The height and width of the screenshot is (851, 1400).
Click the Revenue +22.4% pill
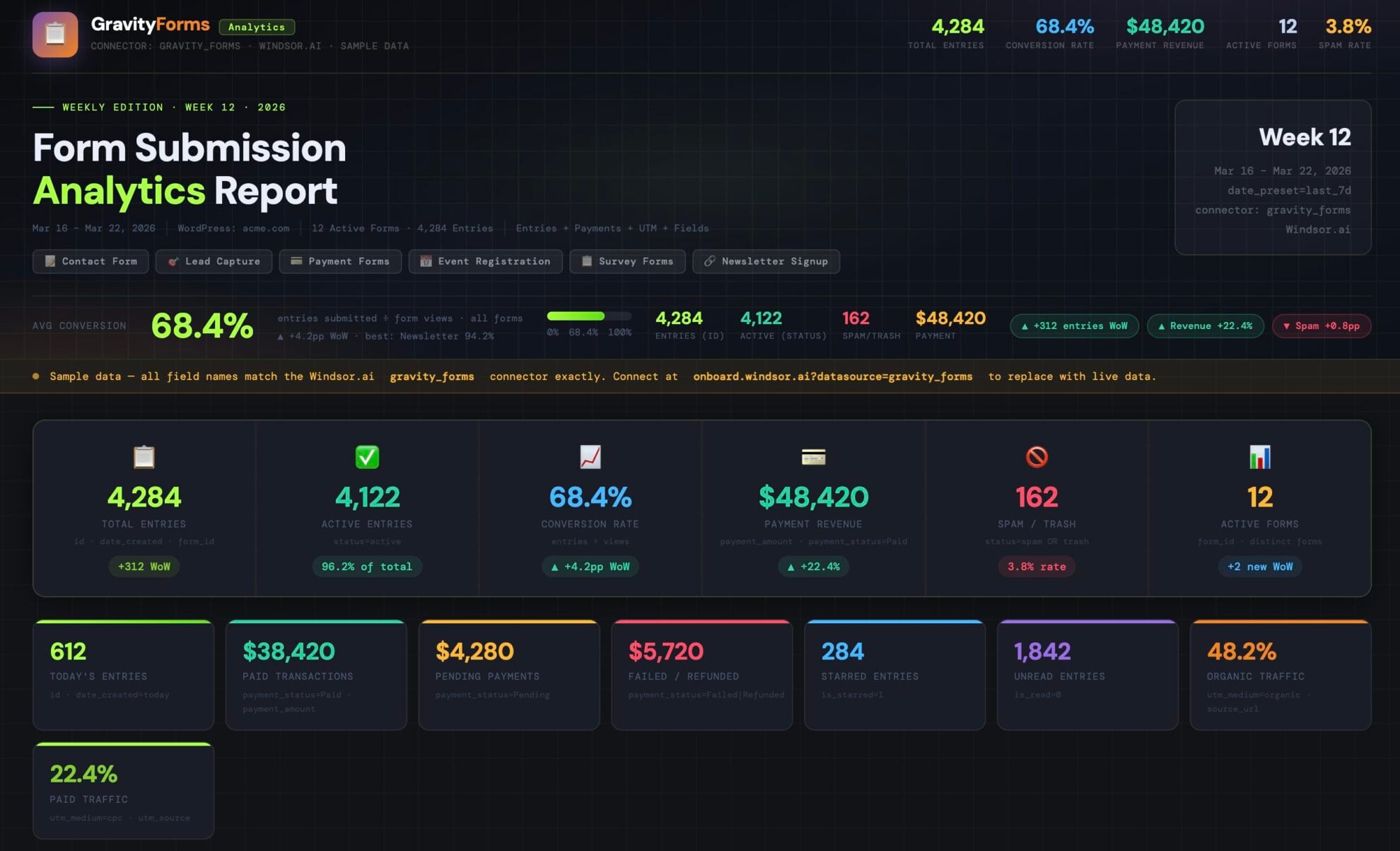[1205, 326]
